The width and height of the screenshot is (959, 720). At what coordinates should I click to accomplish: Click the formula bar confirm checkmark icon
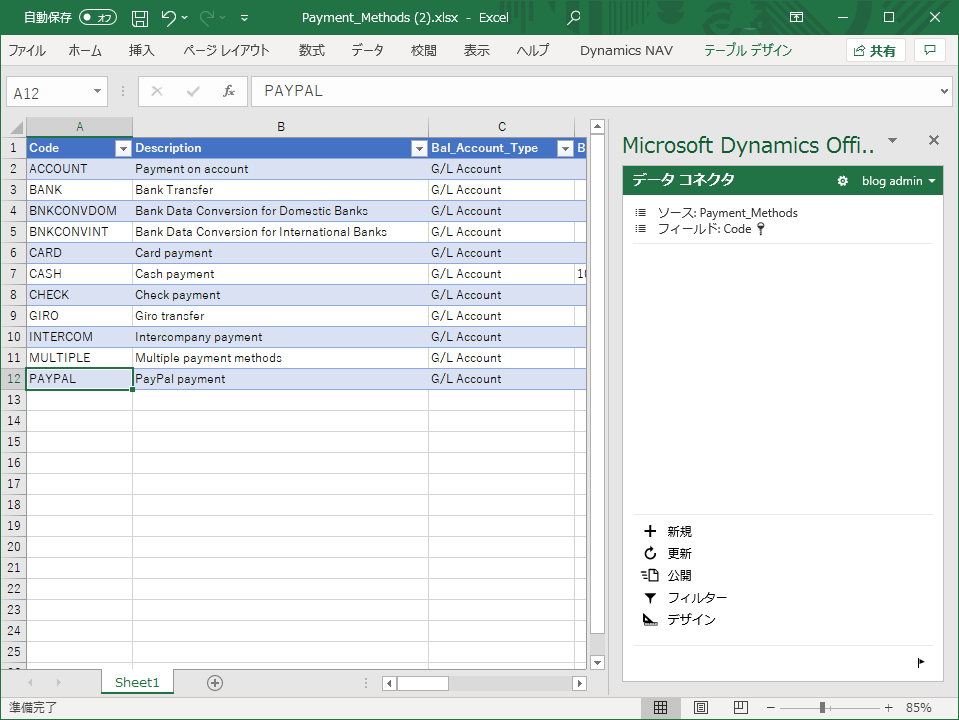point(193,91)
